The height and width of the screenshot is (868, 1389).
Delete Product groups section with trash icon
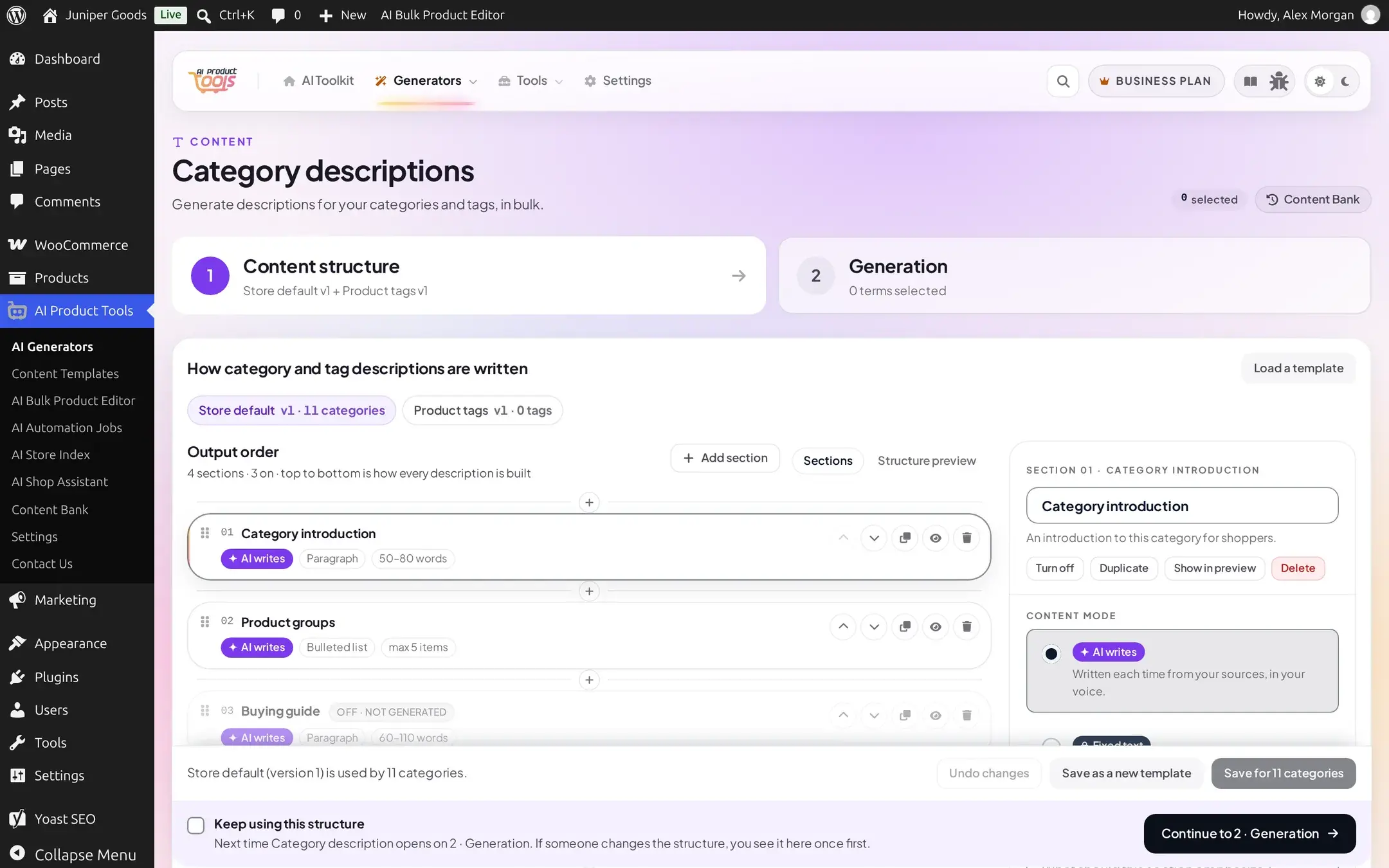(967, 627)
